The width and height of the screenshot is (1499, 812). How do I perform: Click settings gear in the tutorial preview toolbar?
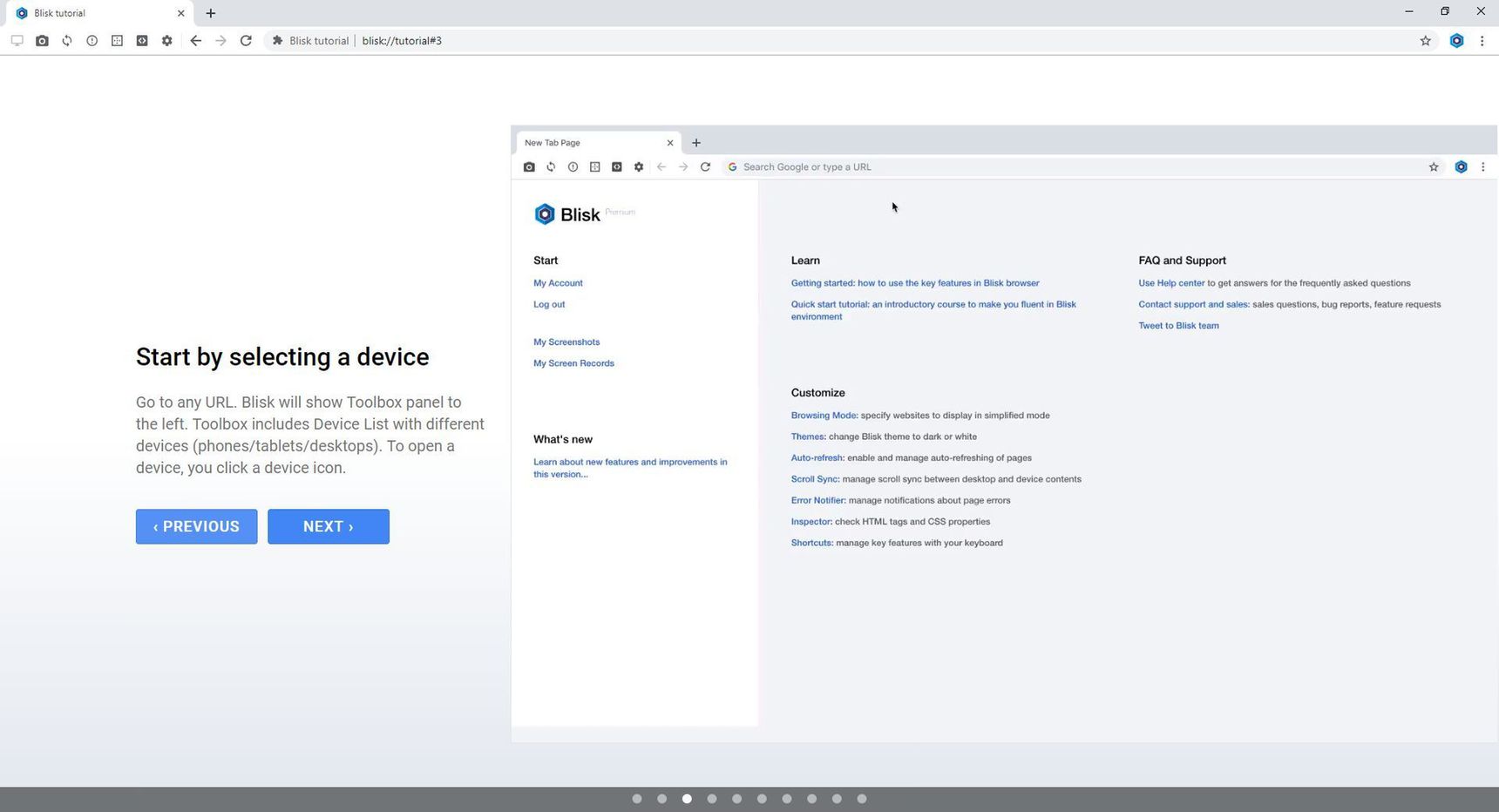(639, 167)
